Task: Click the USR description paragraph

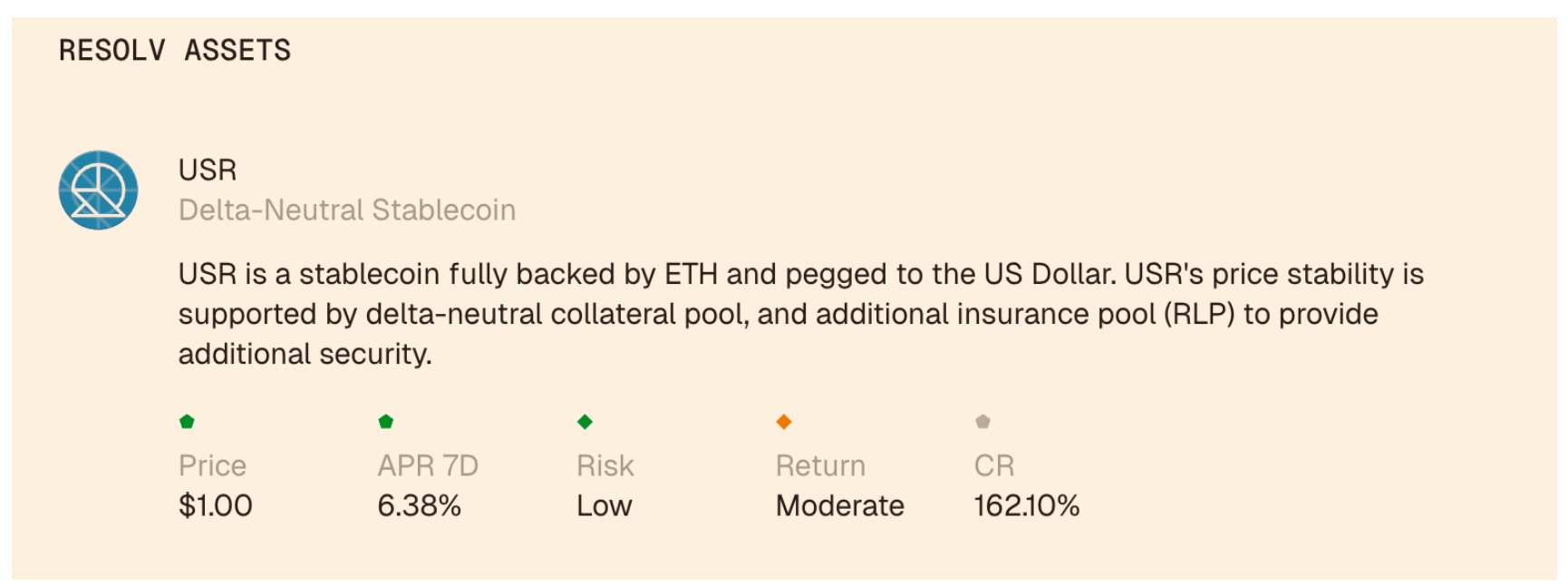Action: coord(800,313)
